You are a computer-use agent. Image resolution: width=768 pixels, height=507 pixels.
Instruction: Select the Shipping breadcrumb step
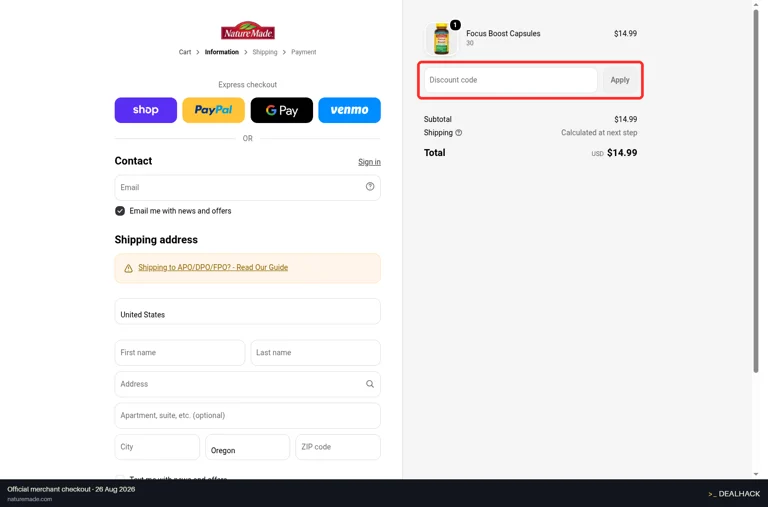[x=264, y=52]
